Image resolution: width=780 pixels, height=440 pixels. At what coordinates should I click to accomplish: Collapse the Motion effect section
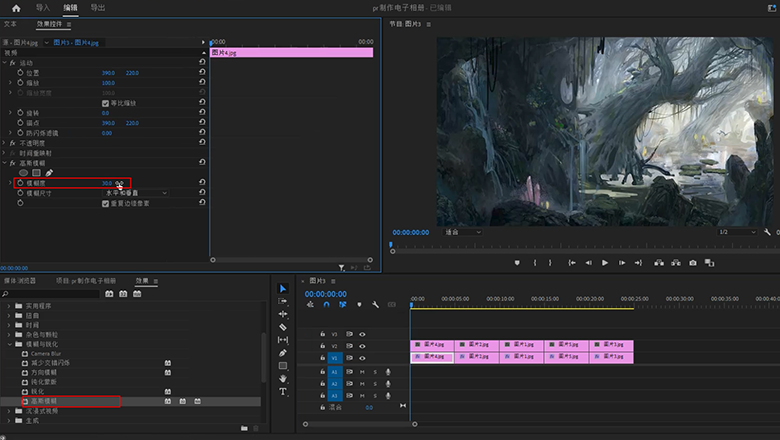tap(4, 63)
